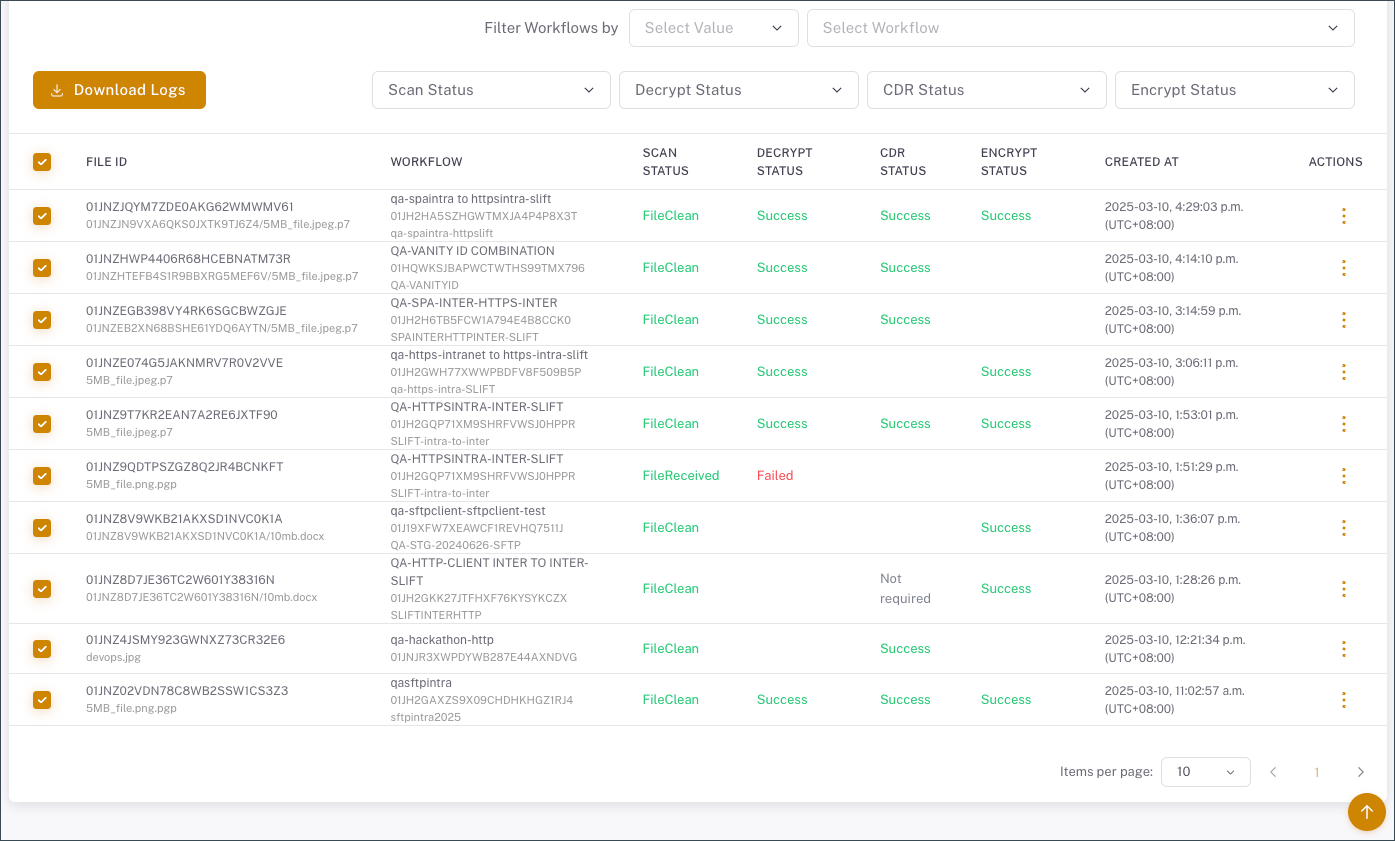Open actions menu for qa-spaintra to httpsintra-slift row

[x=1343, y=216]
